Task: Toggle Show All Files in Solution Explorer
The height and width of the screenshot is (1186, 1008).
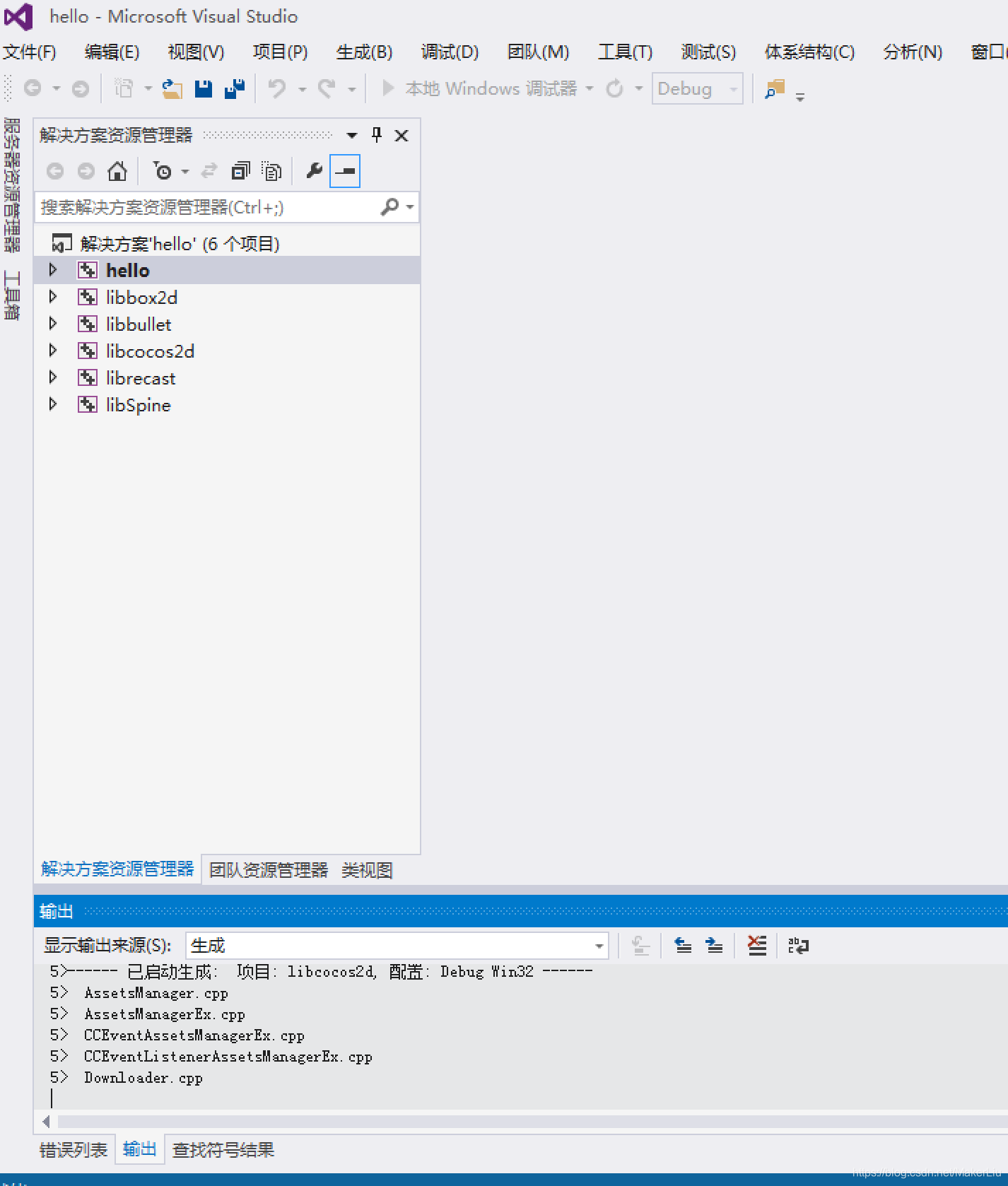Action: coord(272,171)
